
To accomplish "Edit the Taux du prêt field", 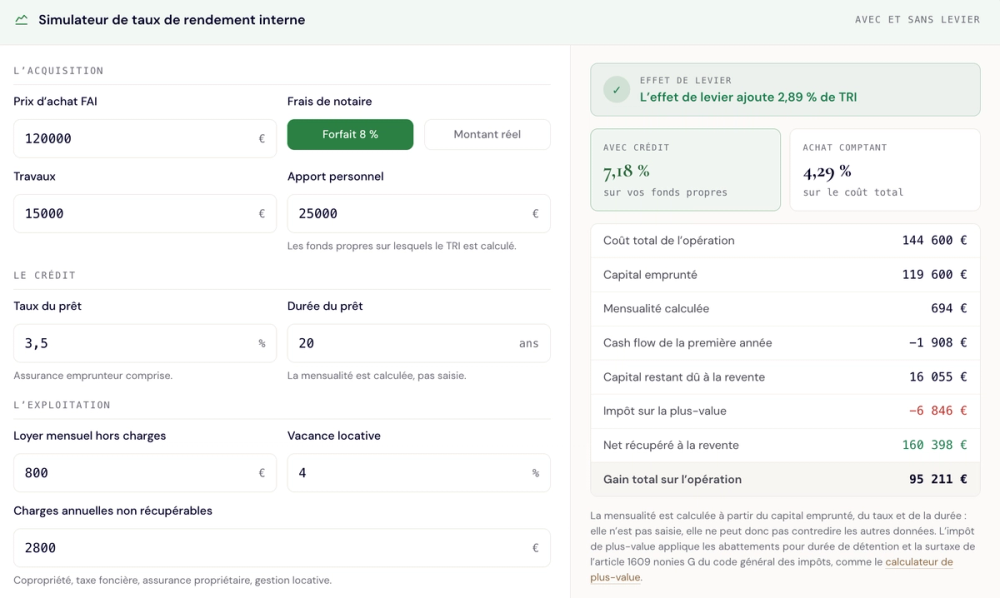I will tap(145, 343).
